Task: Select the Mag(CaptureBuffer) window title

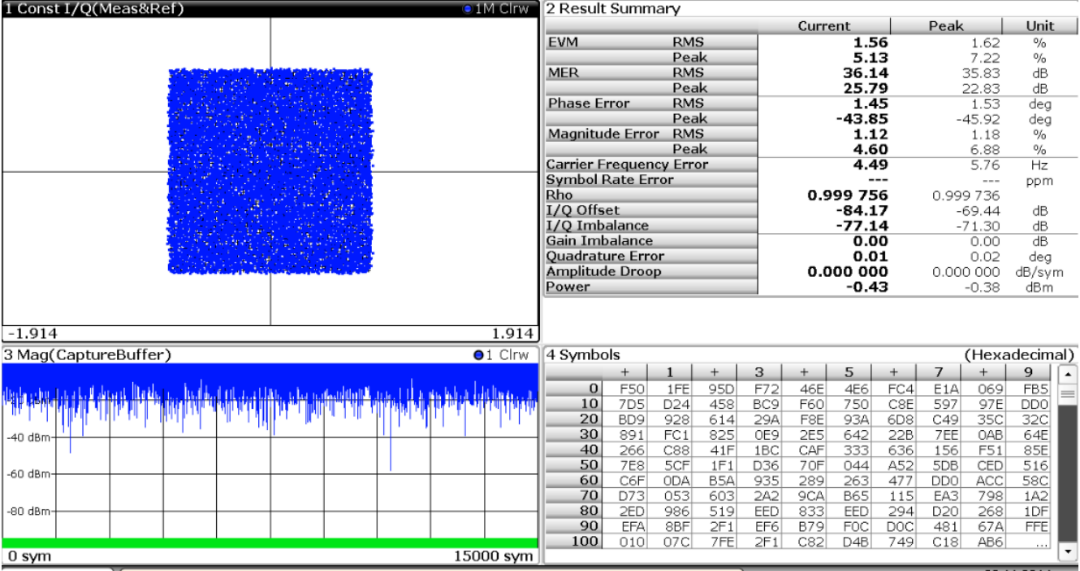Action: tap(87, 355)
